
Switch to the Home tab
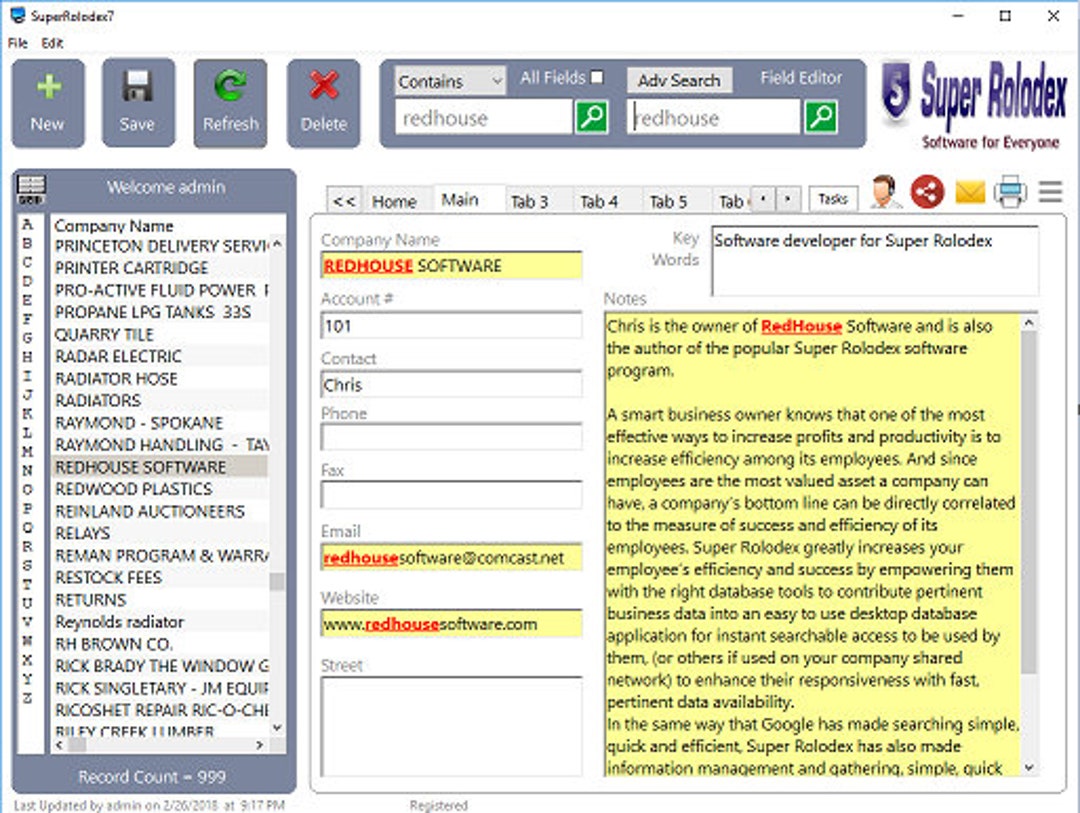tap(395, 201)
